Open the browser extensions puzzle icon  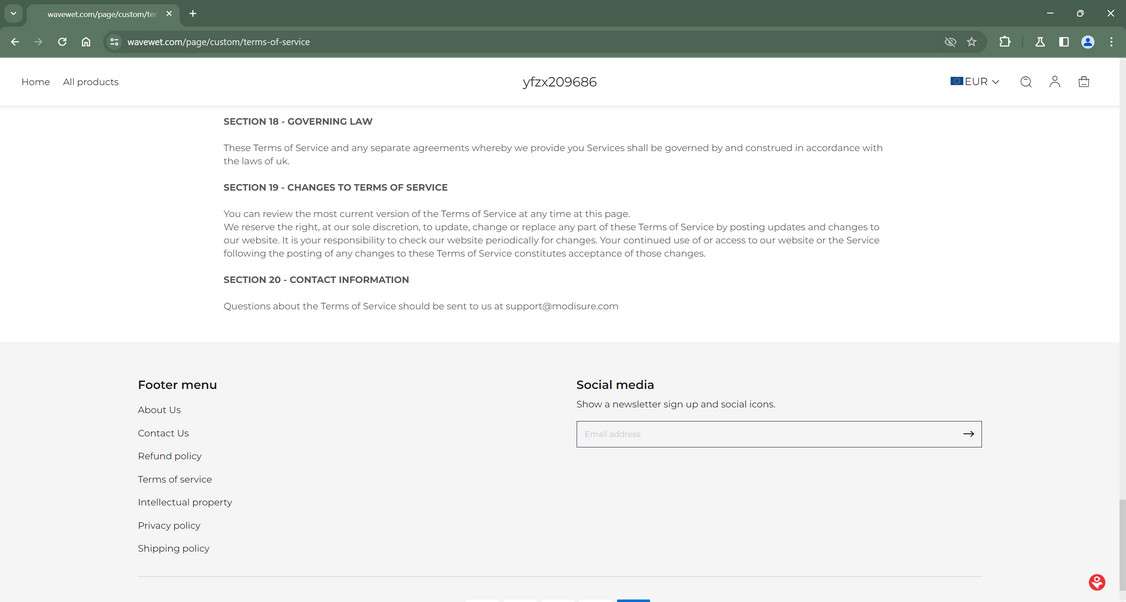click(x=1003, y=42)
